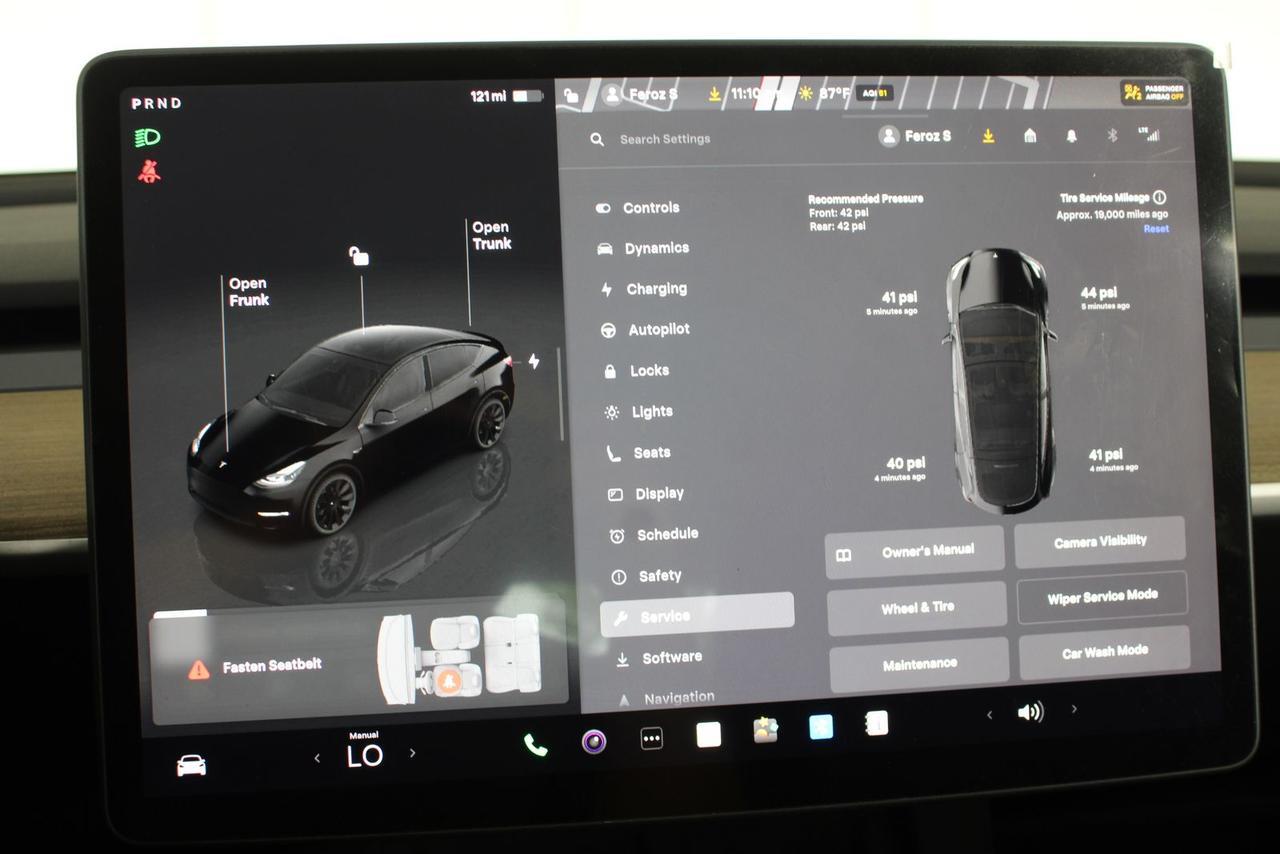Tap the lock icon above the car
1280x854 pixels.
pos(359,256)
